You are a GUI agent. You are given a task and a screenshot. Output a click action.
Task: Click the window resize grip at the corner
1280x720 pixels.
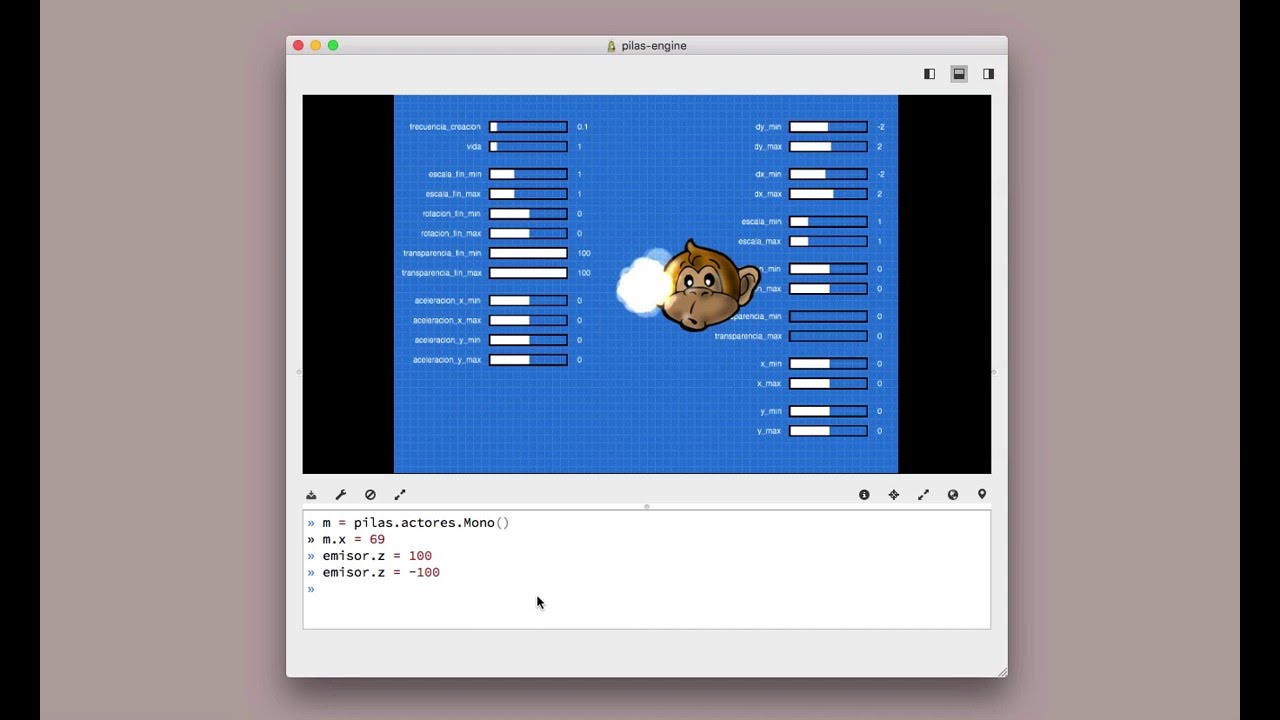coord(1001,672)
